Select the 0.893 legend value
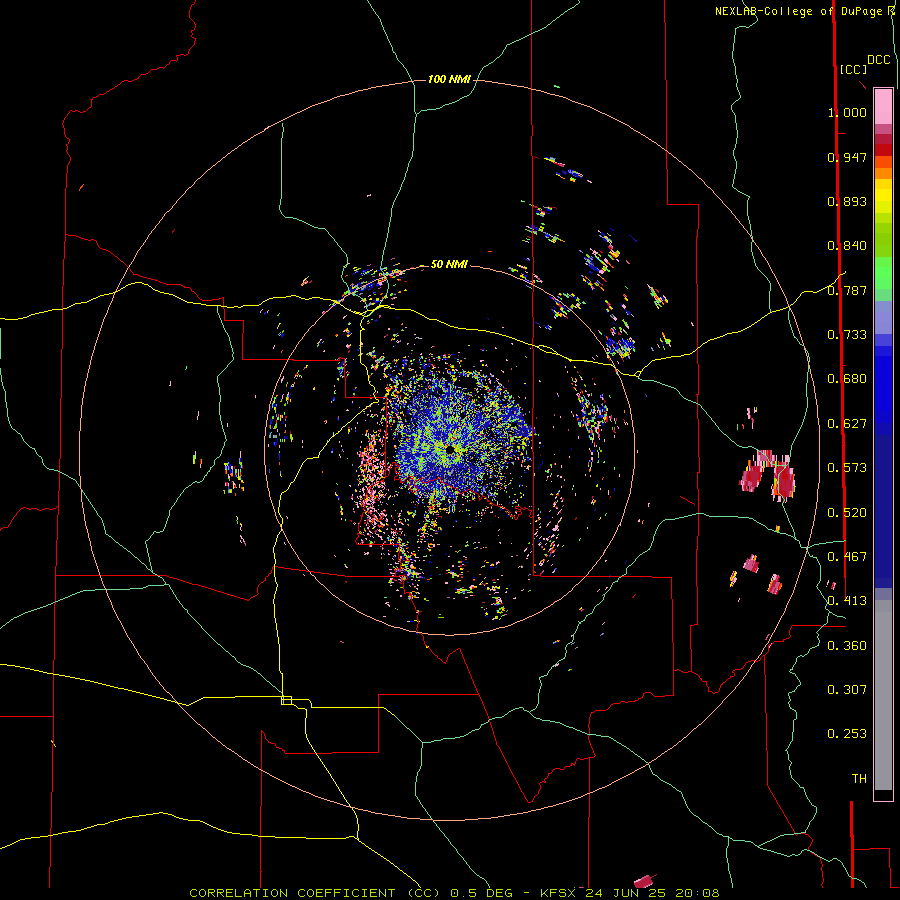The image size is (900, 900). click(847, 201)
